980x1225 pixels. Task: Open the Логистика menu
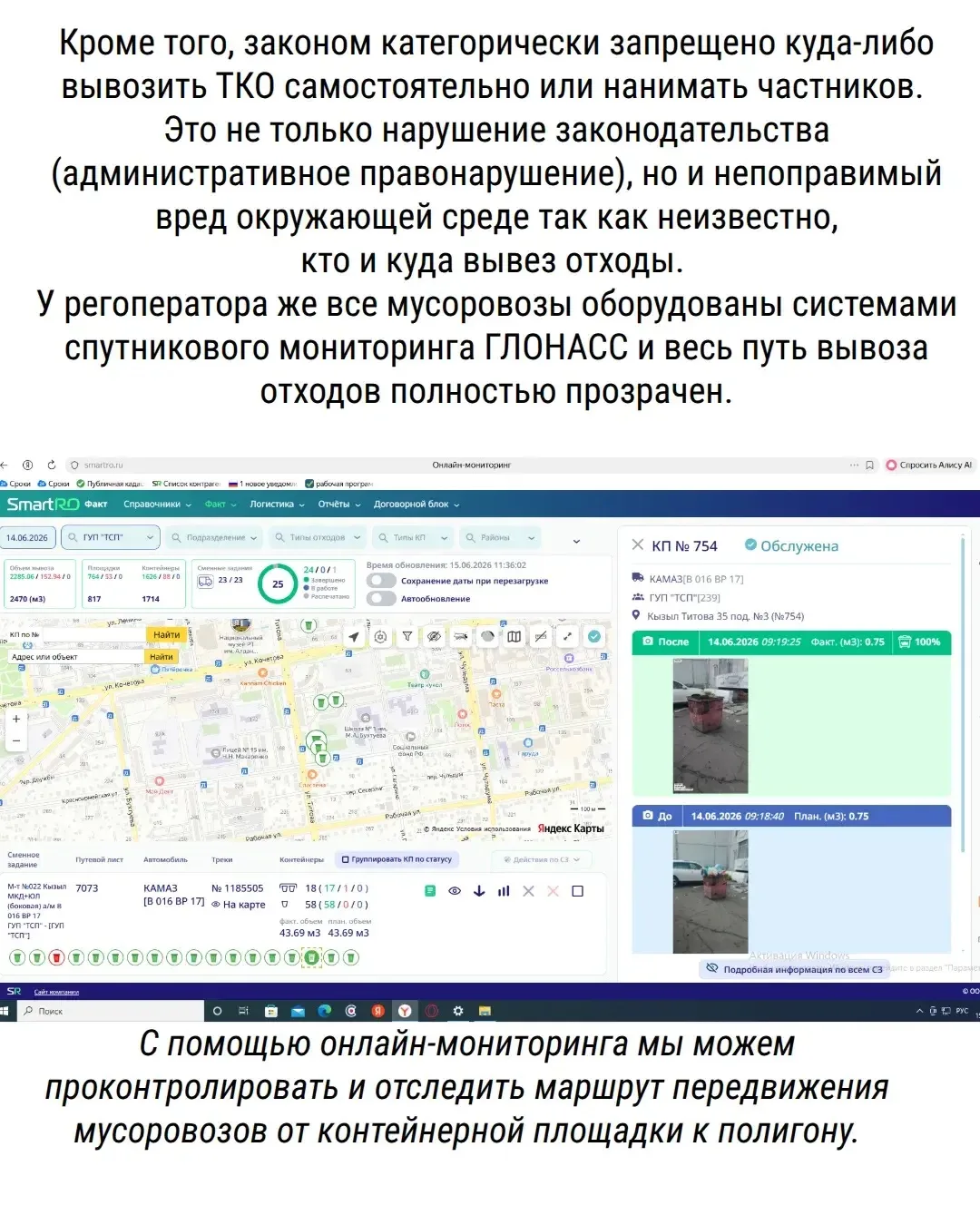(277, 505)
